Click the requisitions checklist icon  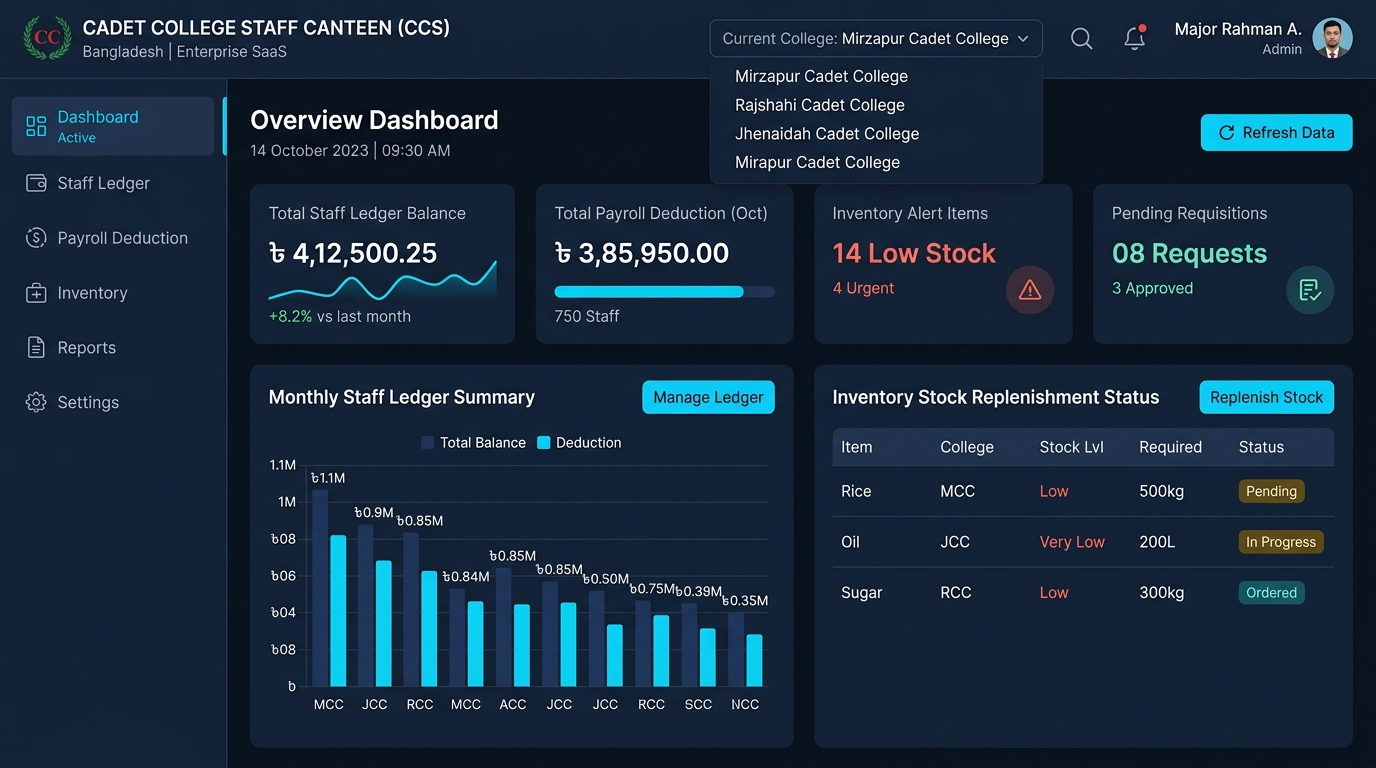[1310, 290]
